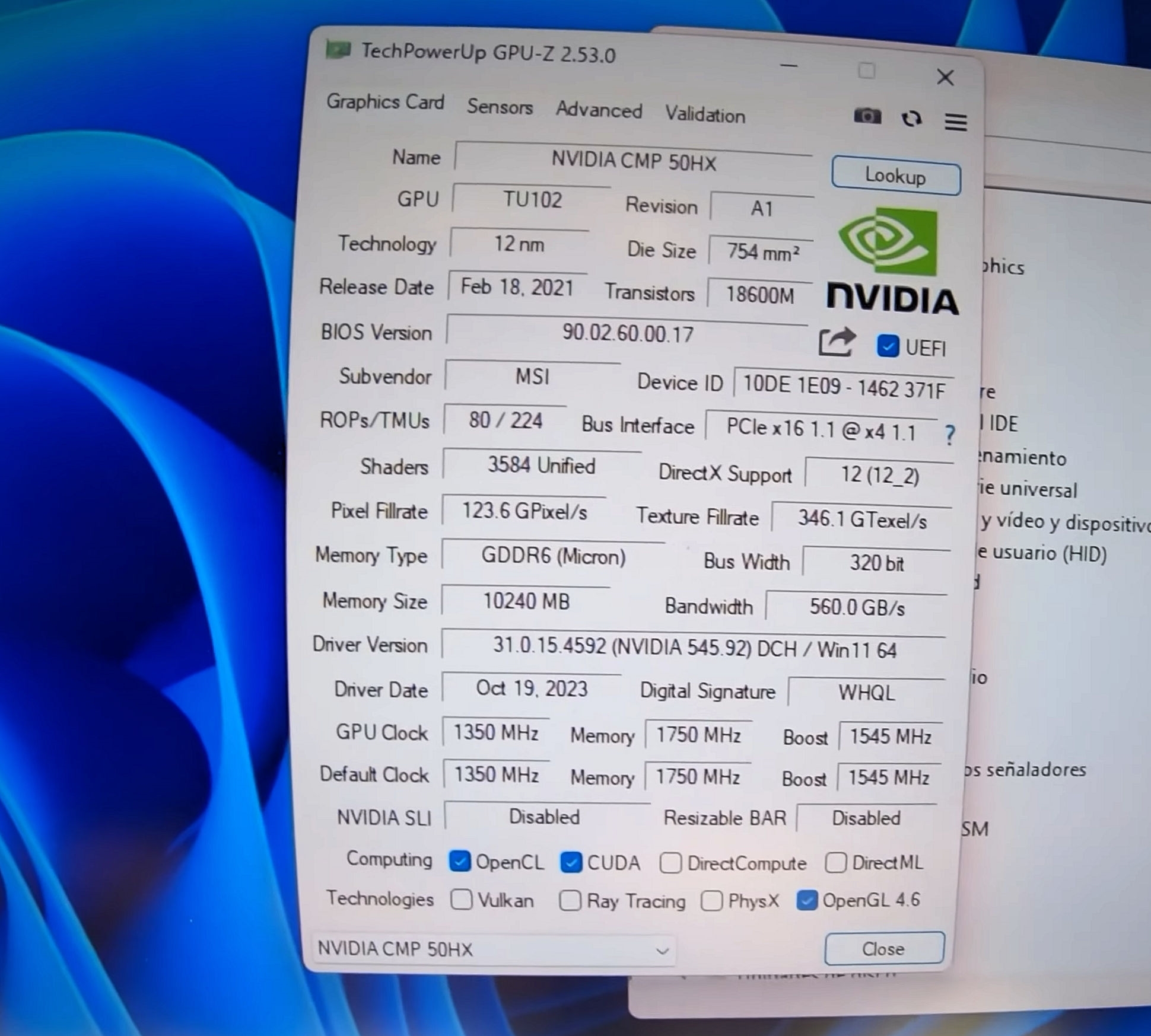The width and height of the screenshot is (1151, 1036).
Task: Click the screenshot camera icon
Action: [x=867, y=116]
